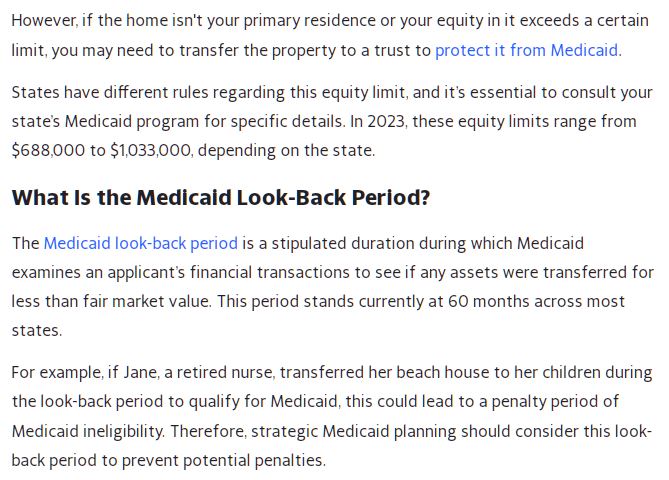Open the "Medicaid look-back period" link

[141, 243]
